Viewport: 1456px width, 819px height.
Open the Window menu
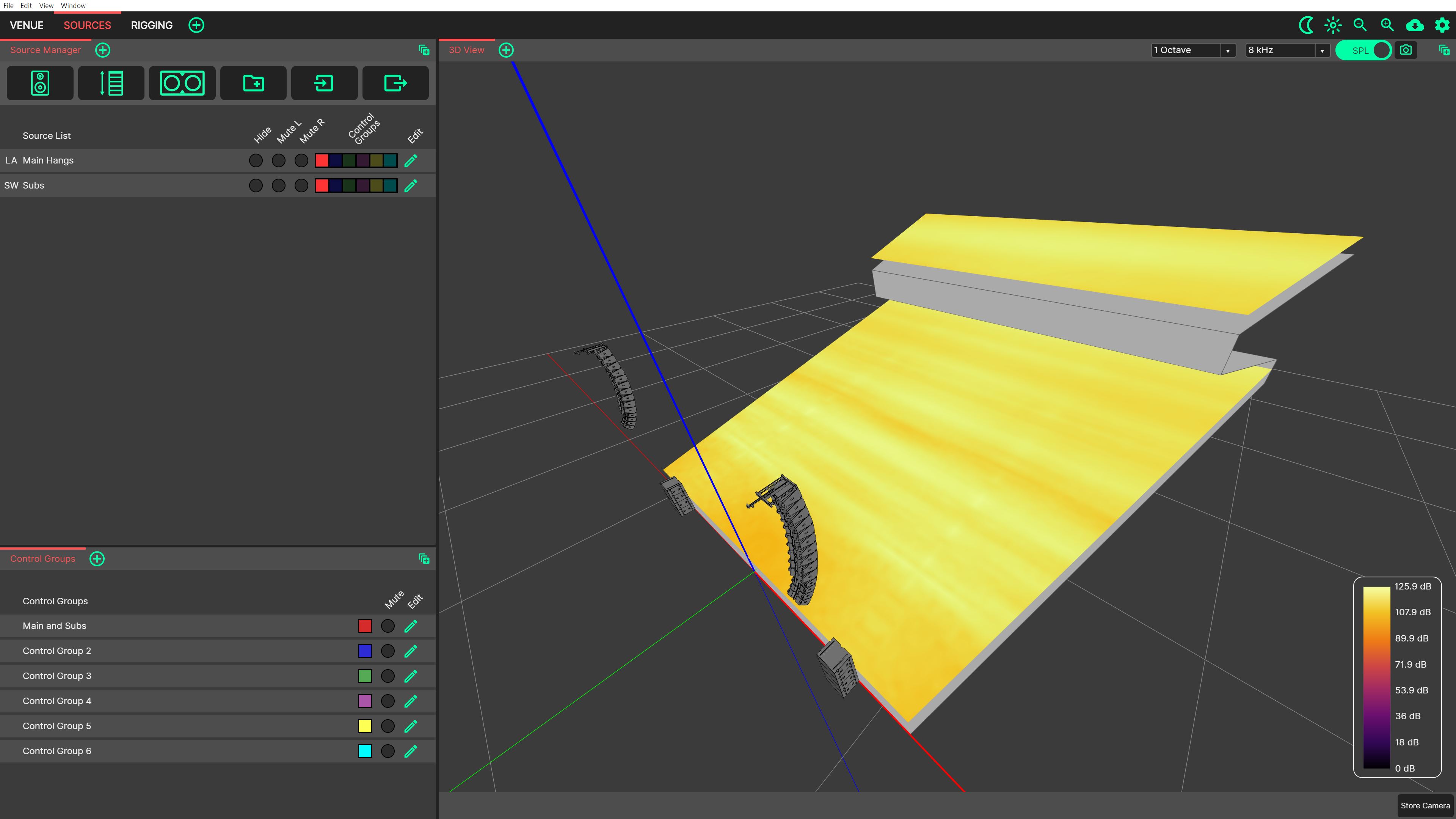click(x=73, y=6)
